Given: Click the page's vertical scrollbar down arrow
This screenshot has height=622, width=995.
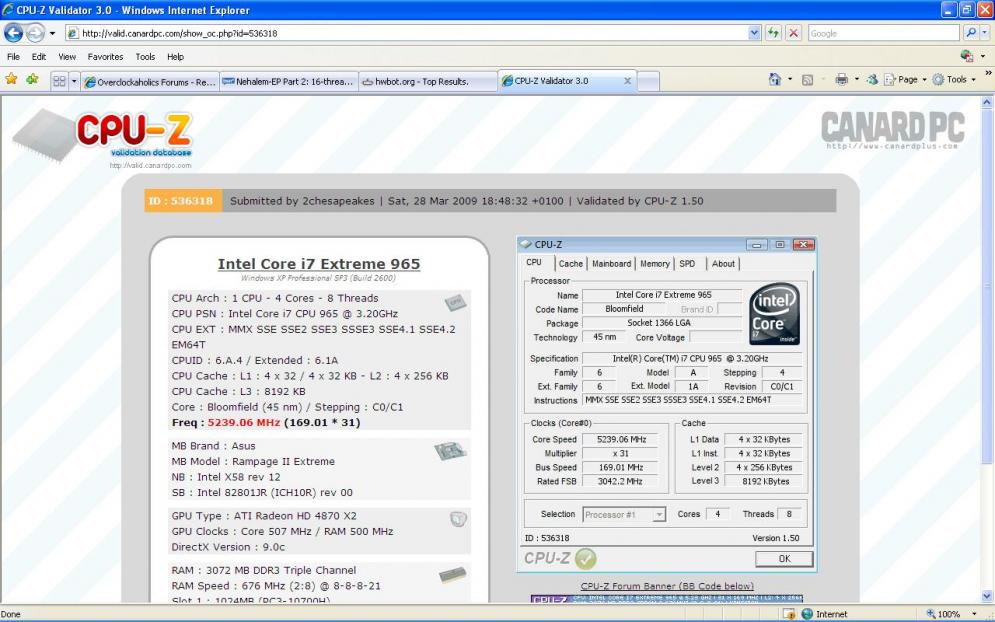Looking at the screenshot, I should point(987,596).
